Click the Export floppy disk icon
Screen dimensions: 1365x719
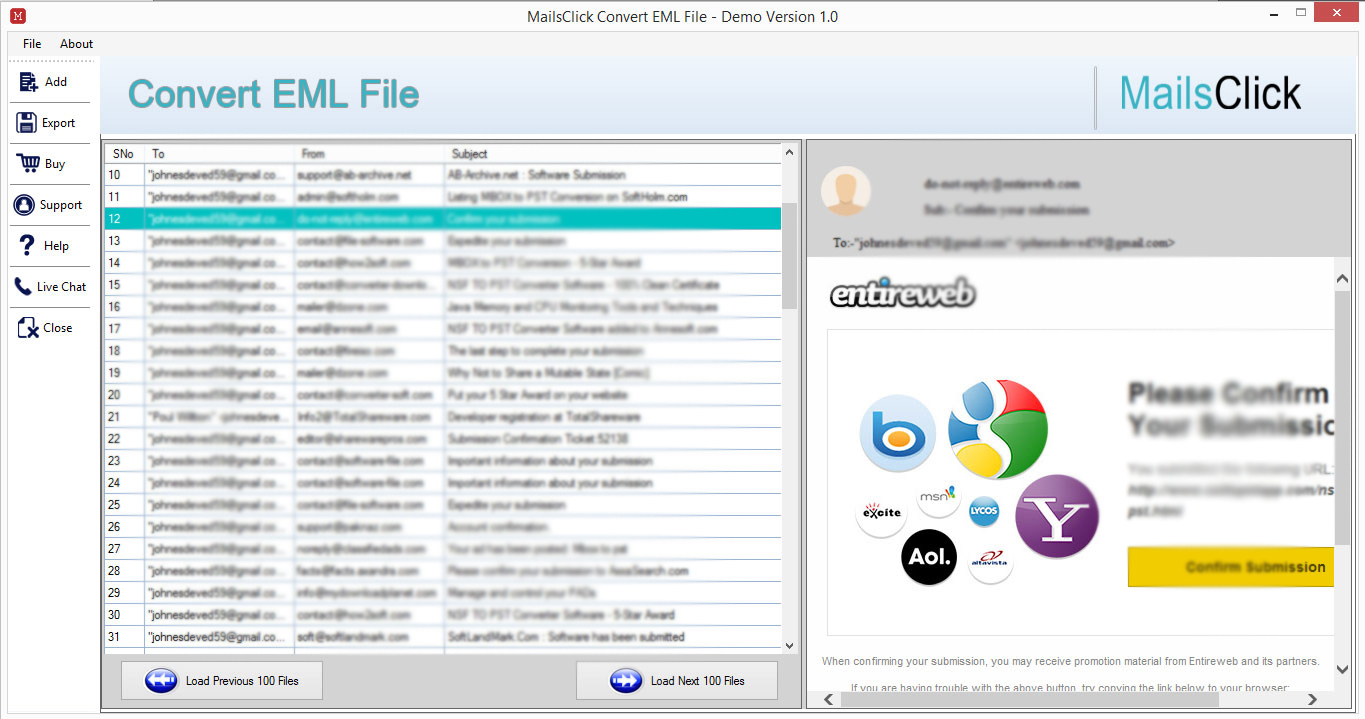tap(27, 123)
